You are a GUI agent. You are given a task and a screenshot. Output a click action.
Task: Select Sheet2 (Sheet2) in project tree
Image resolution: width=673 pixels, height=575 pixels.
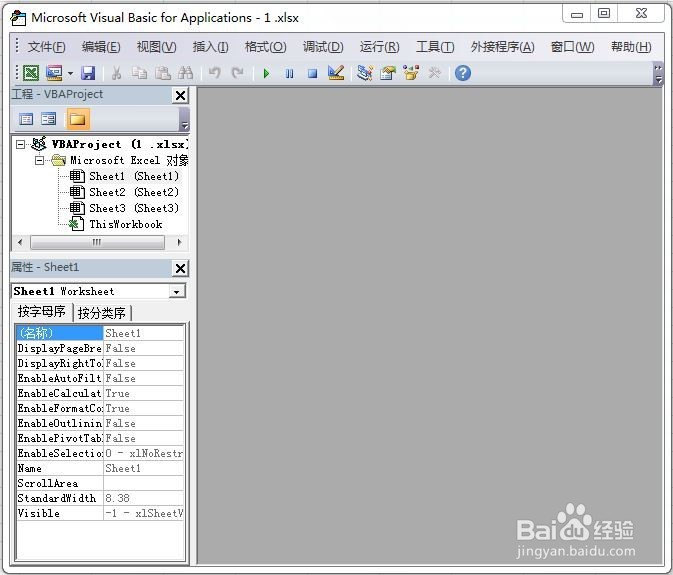pyautogui.click(x=133, y=192)
